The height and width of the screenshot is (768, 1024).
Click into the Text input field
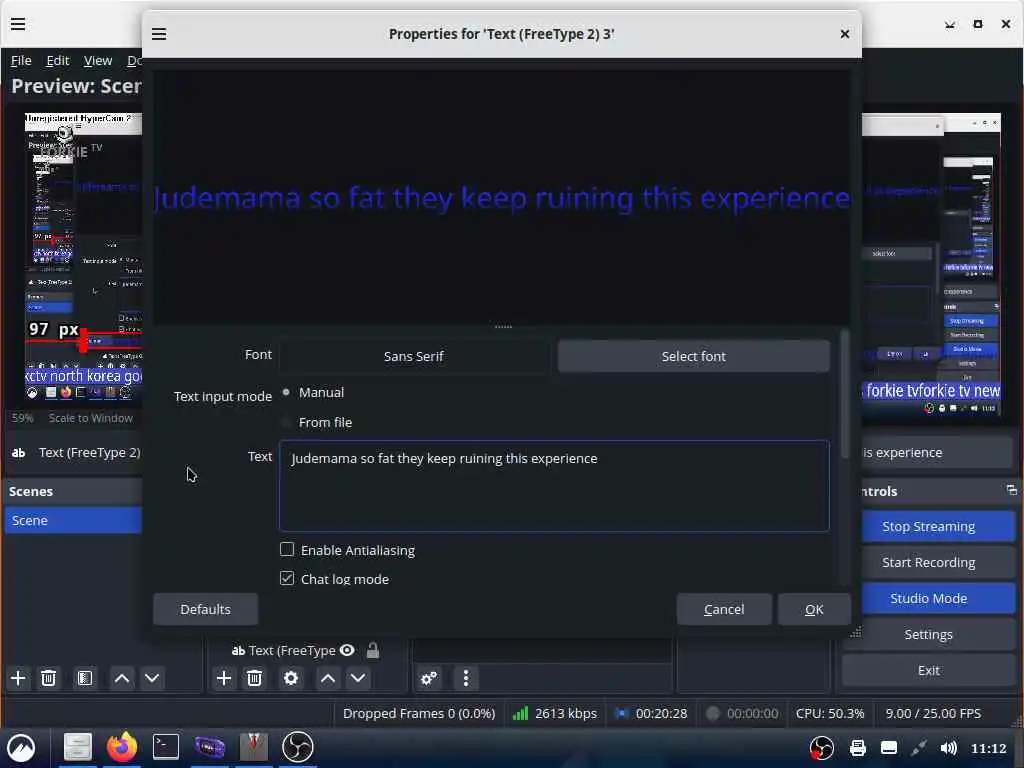pyautogui.click(x=554, y=486)
